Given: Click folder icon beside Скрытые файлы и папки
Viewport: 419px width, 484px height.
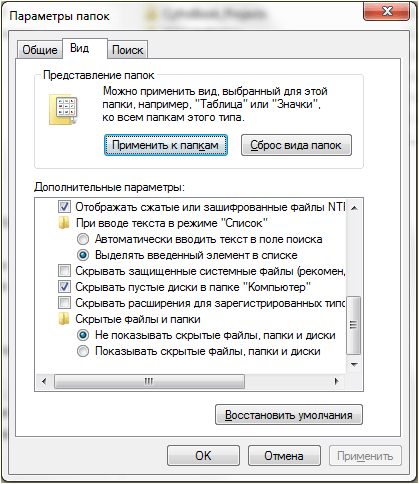Looking at the screenshot, I should 64,319.
